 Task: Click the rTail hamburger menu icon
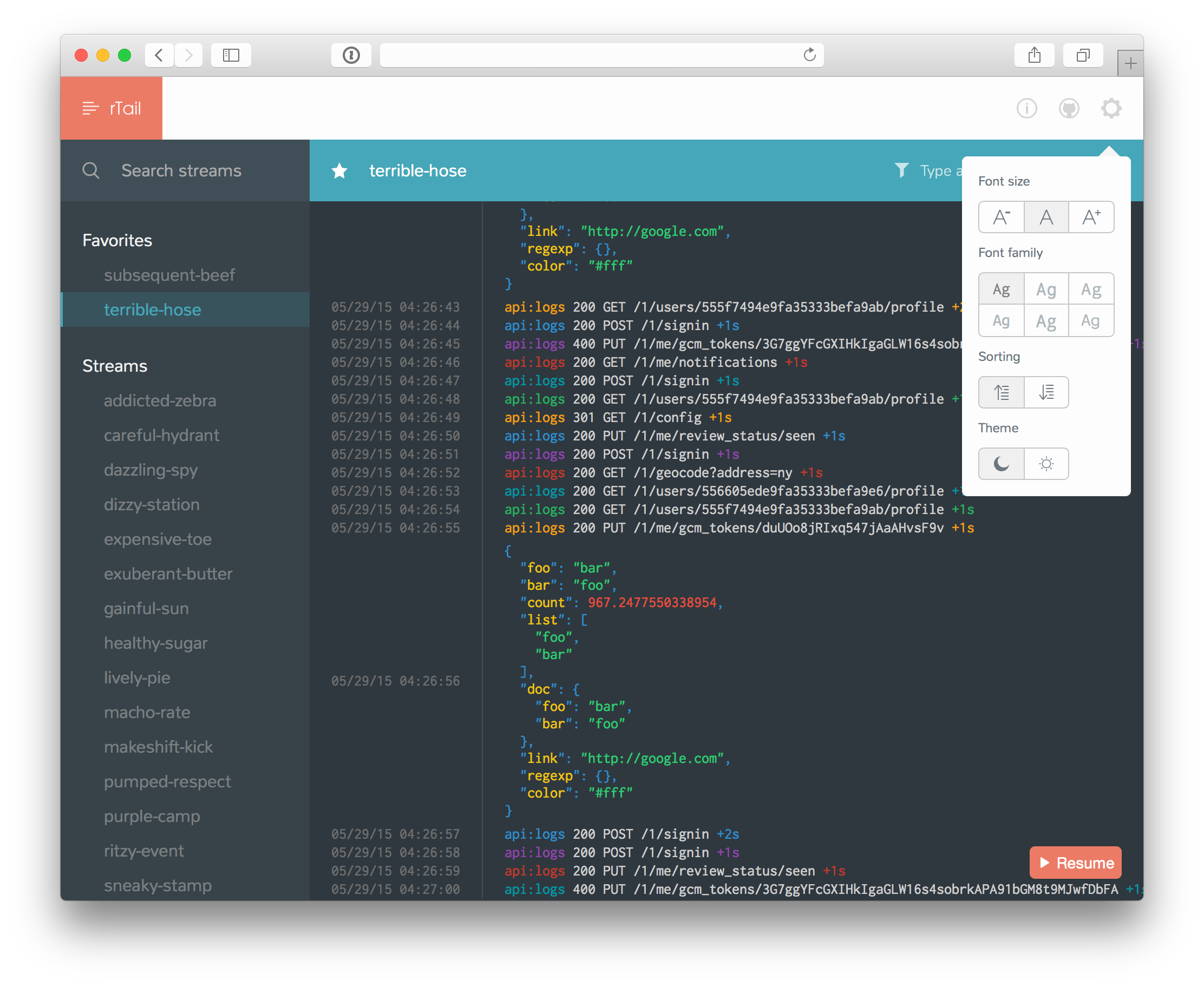[90, 108]
